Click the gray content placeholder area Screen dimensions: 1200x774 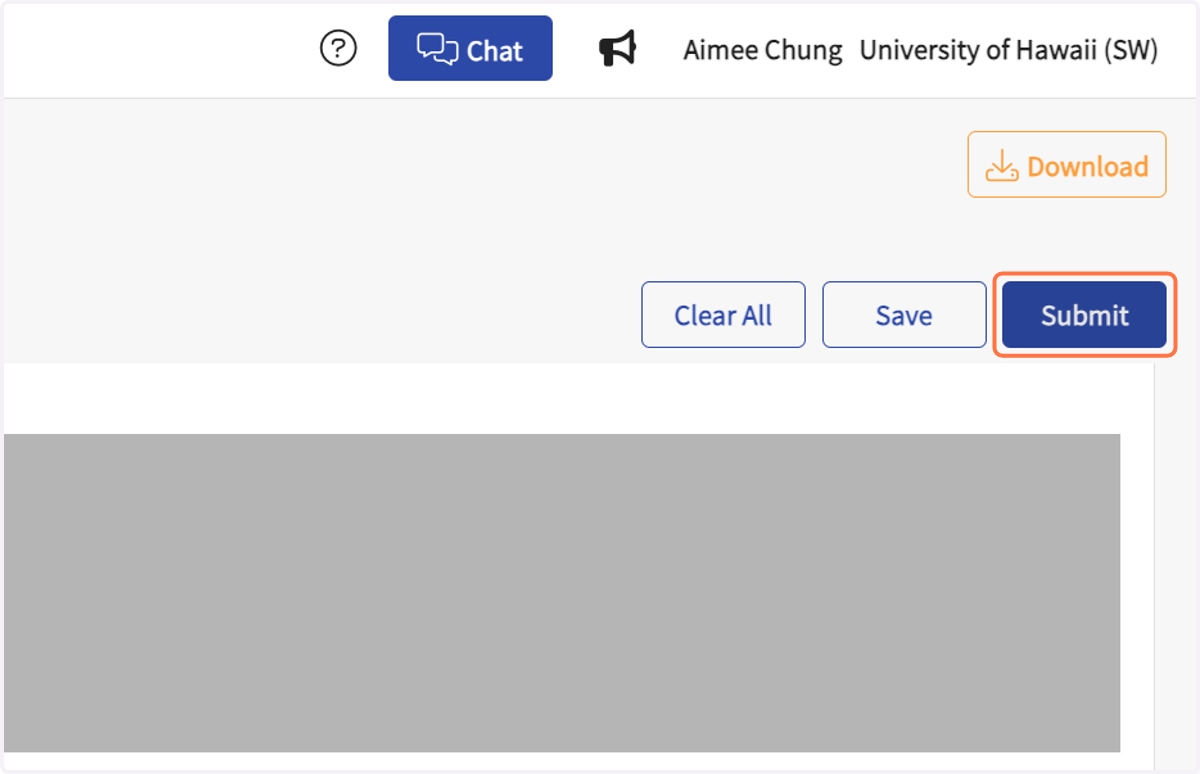[560, 593]
